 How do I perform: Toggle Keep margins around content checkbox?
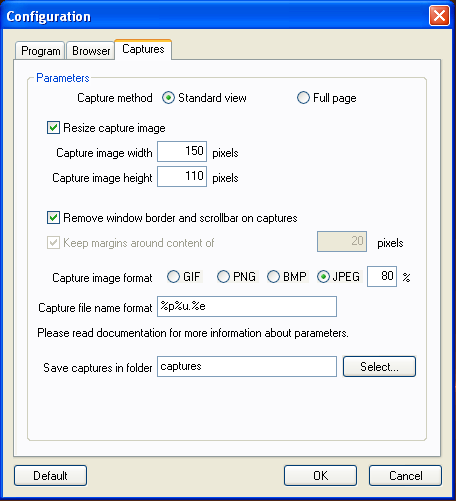53,243
